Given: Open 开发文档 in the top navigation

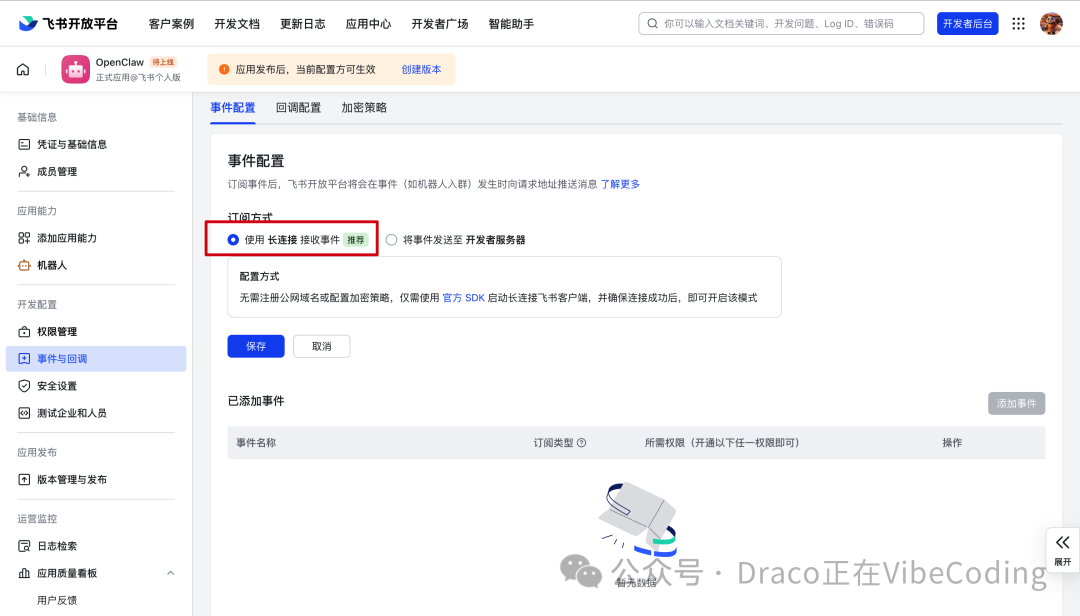Looking at the screenshot, I should [x=237, y=22].
